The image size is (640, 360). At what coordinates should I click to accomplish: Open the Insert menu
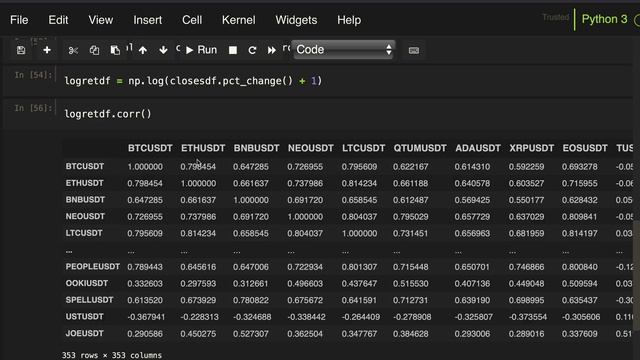(x=147, y=20)
